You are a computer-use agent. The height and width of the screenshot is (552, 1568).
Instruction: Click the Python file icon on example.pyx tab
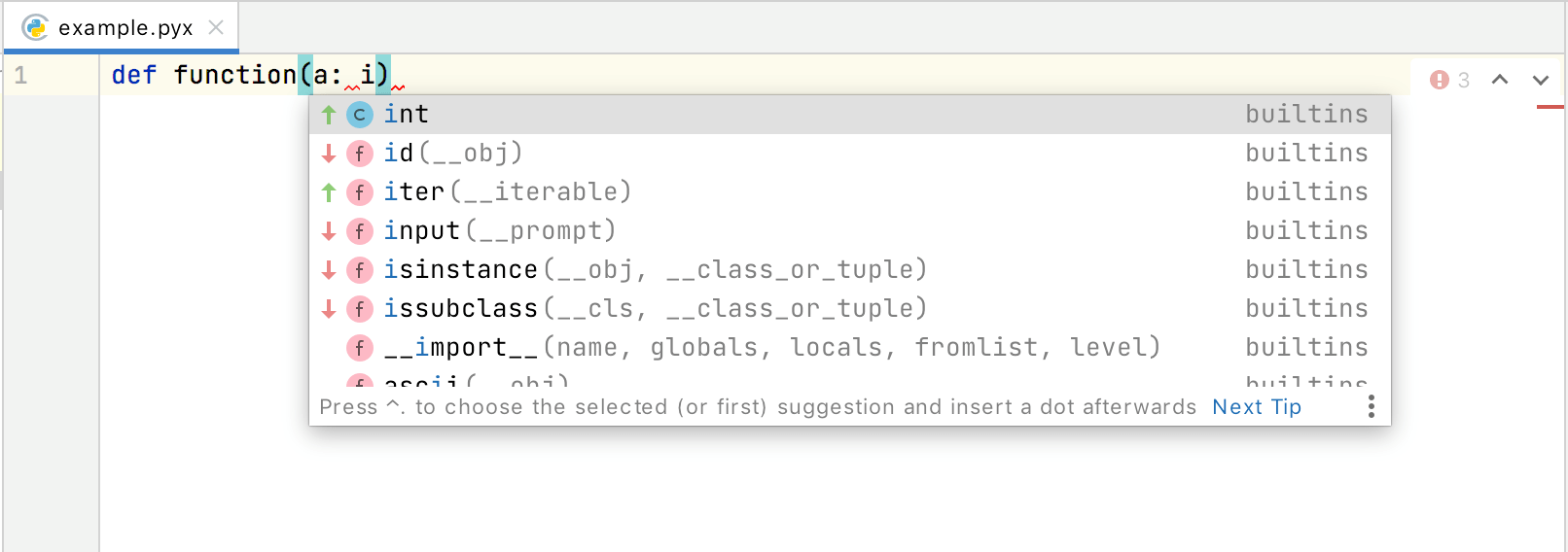(35, 27)
